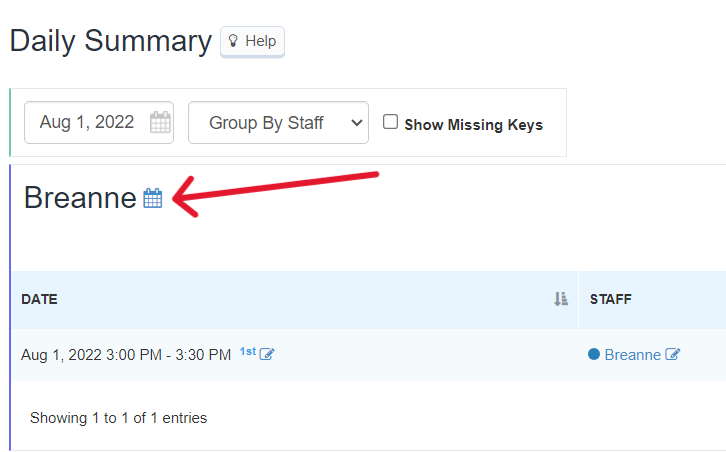Click the Breanne group heading
726x452 pixels.
(x=80, y=198)
